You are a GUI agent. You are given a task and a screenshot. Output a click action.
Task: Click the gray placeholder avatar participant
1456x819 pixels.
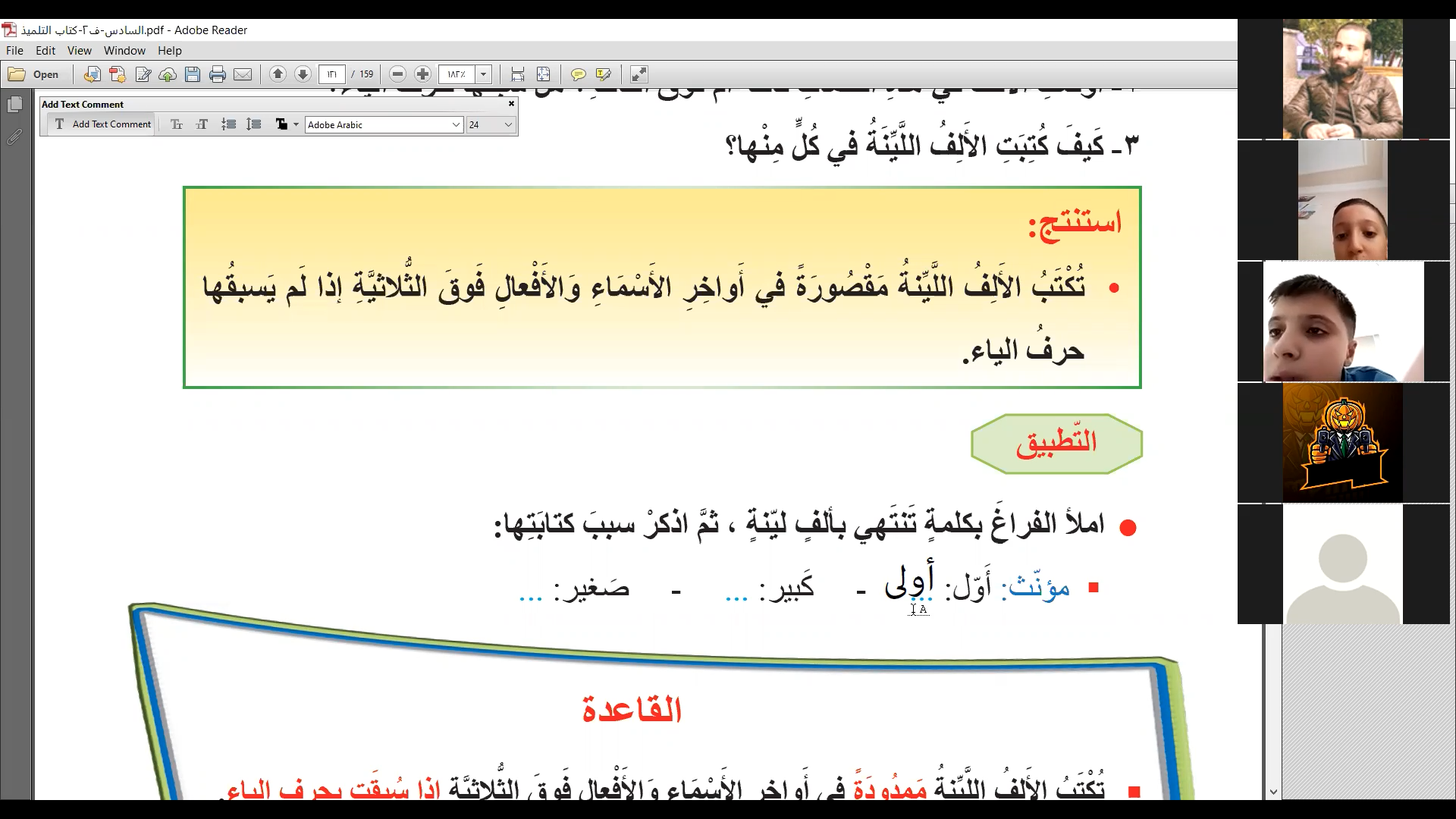coord(1343,564)
